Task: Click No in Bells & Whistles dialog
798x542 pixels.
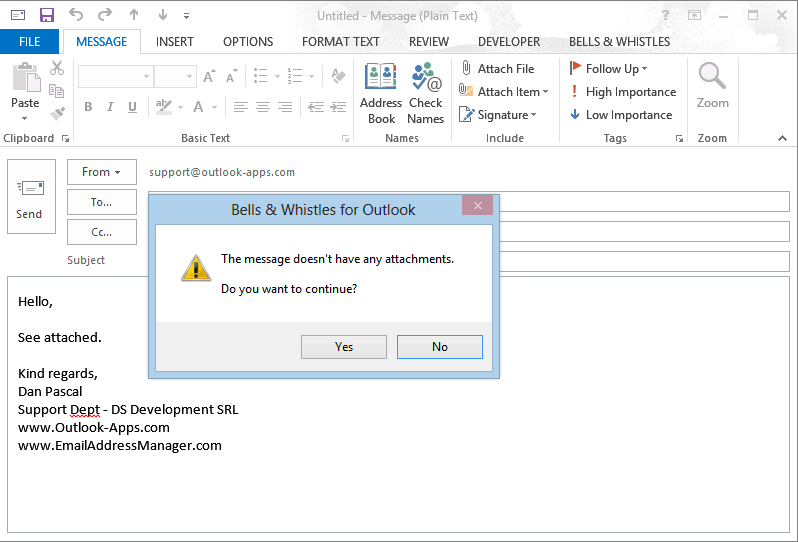Action: click(x=440, y=347)
